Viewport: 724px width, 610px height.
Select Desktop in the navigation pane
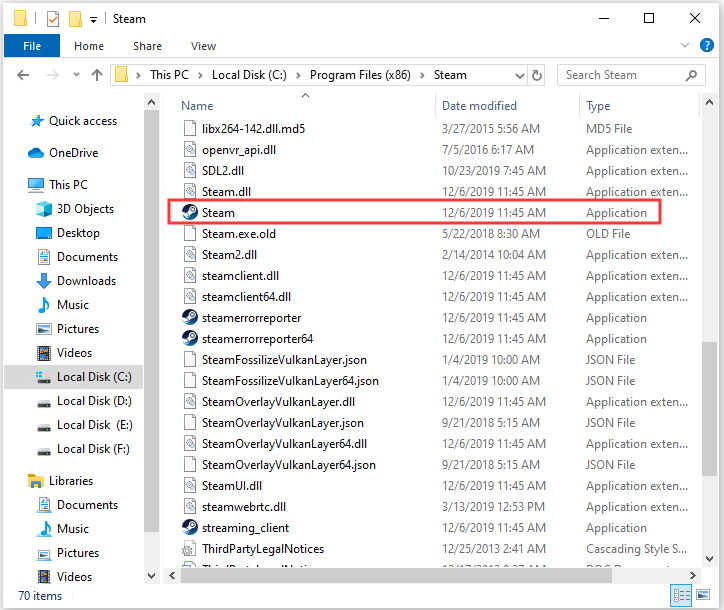tap(78, 233)
